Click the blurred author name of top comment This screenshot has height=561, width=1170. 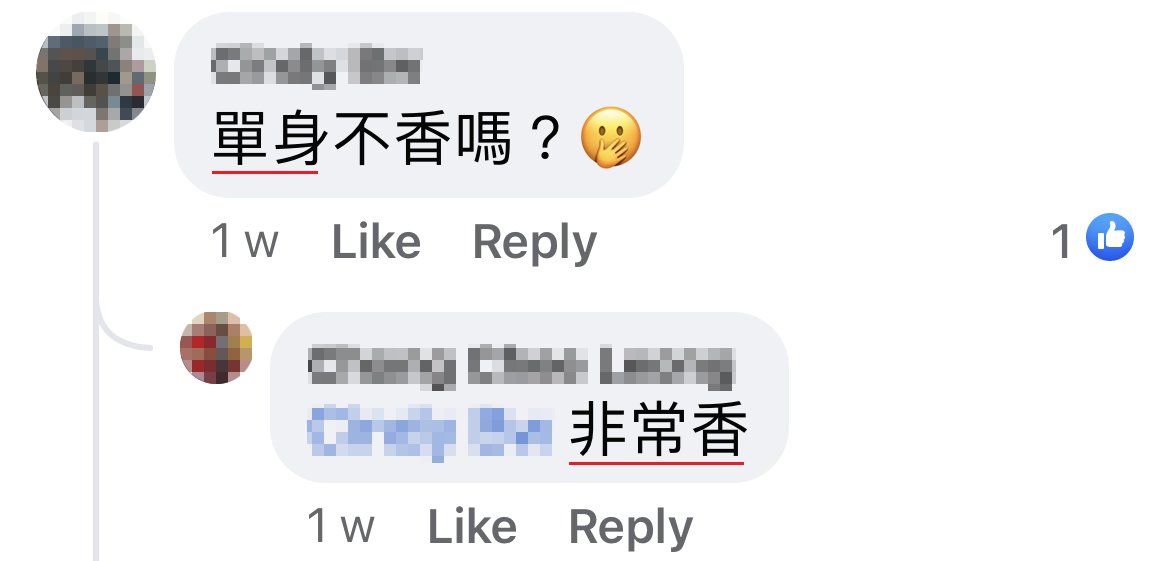point(317,66)
